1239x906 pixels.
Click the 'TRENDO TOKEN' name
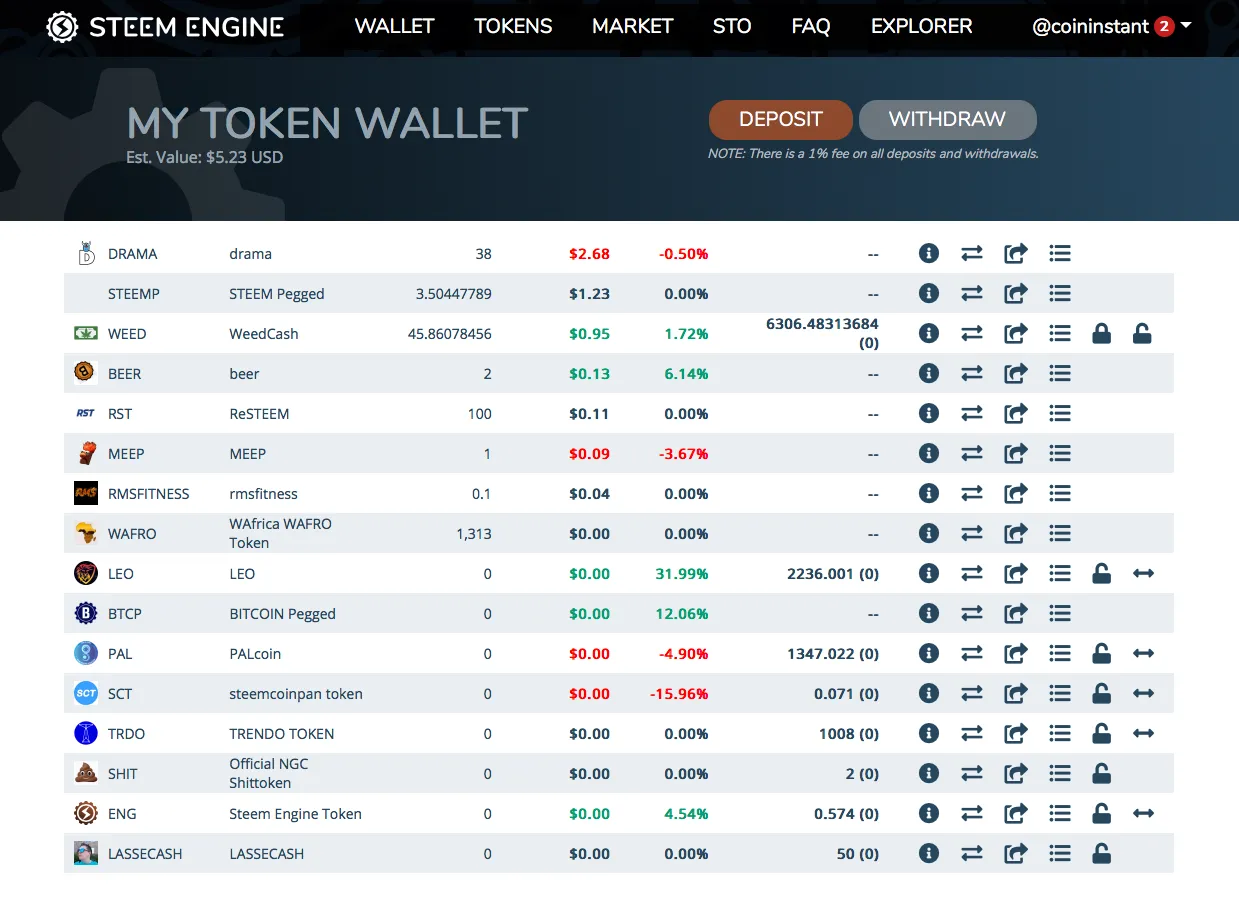[282, 734]
